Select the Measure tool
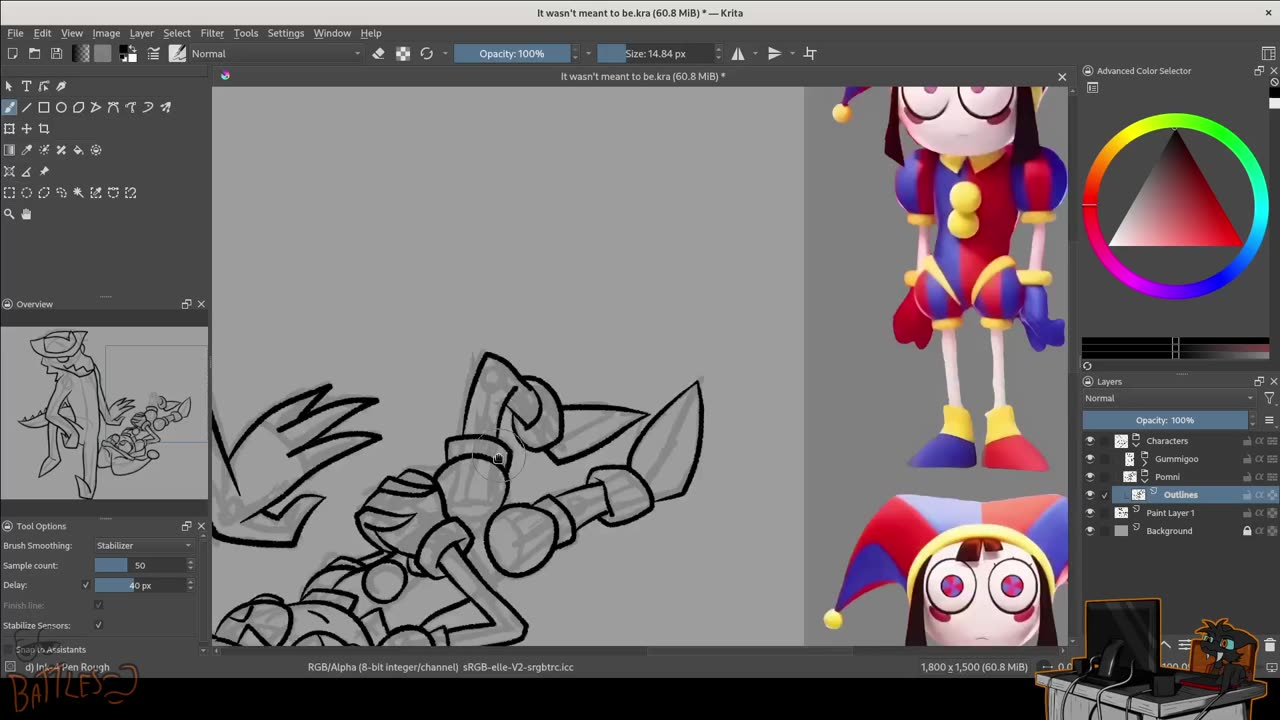Viewport: 1280px width, 720px height. pos(26,171)
